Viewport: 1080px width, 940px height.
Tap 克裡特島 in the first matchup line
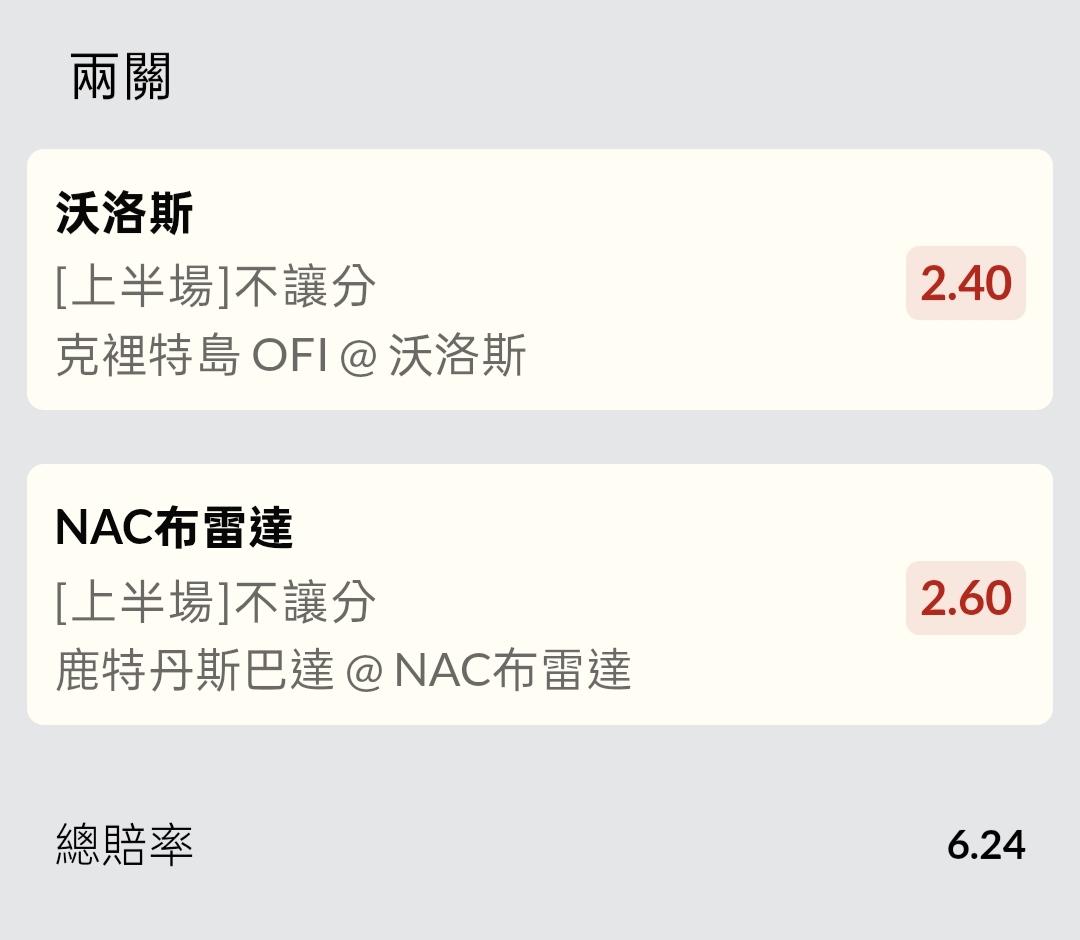(x=147, y=357)
